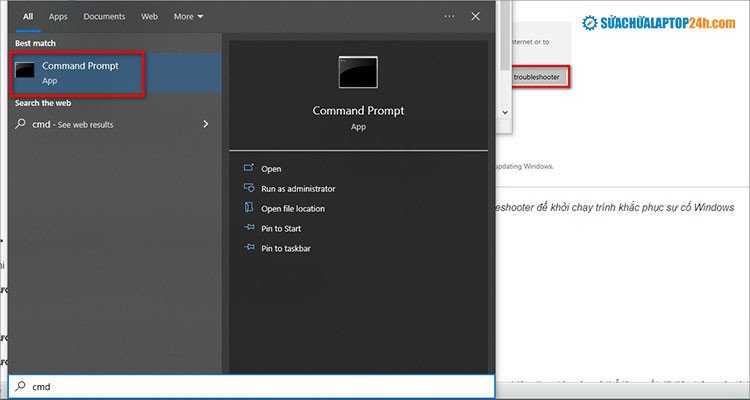This screenshot has width=750, height=400.
Task: Switch to the All search tab
Action: (x=28, y=16)
